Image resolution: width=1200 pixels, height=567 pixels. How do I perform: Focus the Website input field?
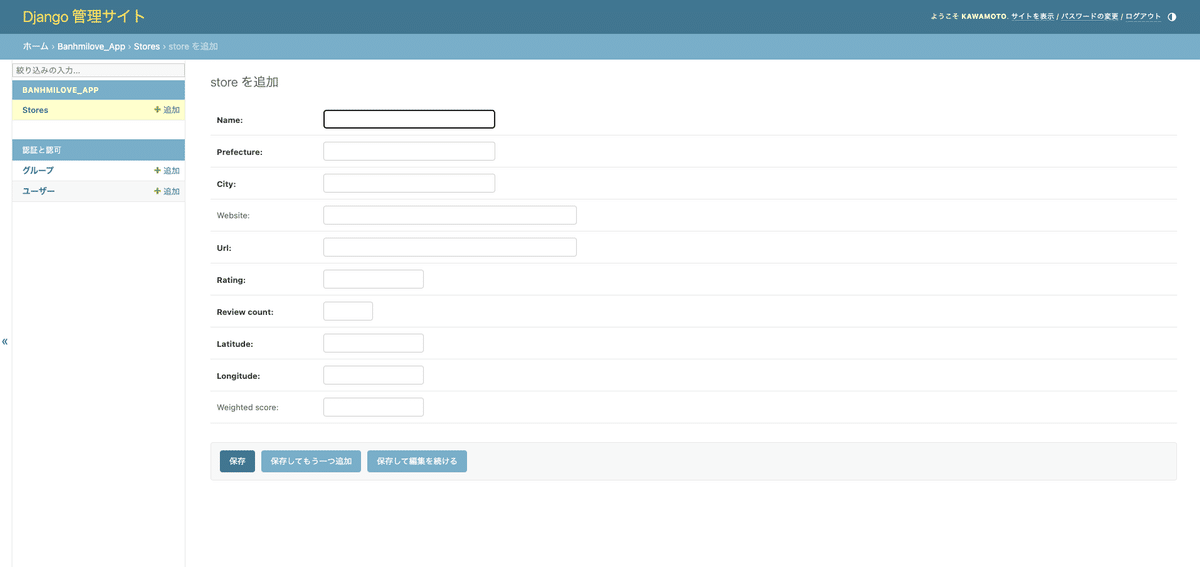[x=450, y=215]
